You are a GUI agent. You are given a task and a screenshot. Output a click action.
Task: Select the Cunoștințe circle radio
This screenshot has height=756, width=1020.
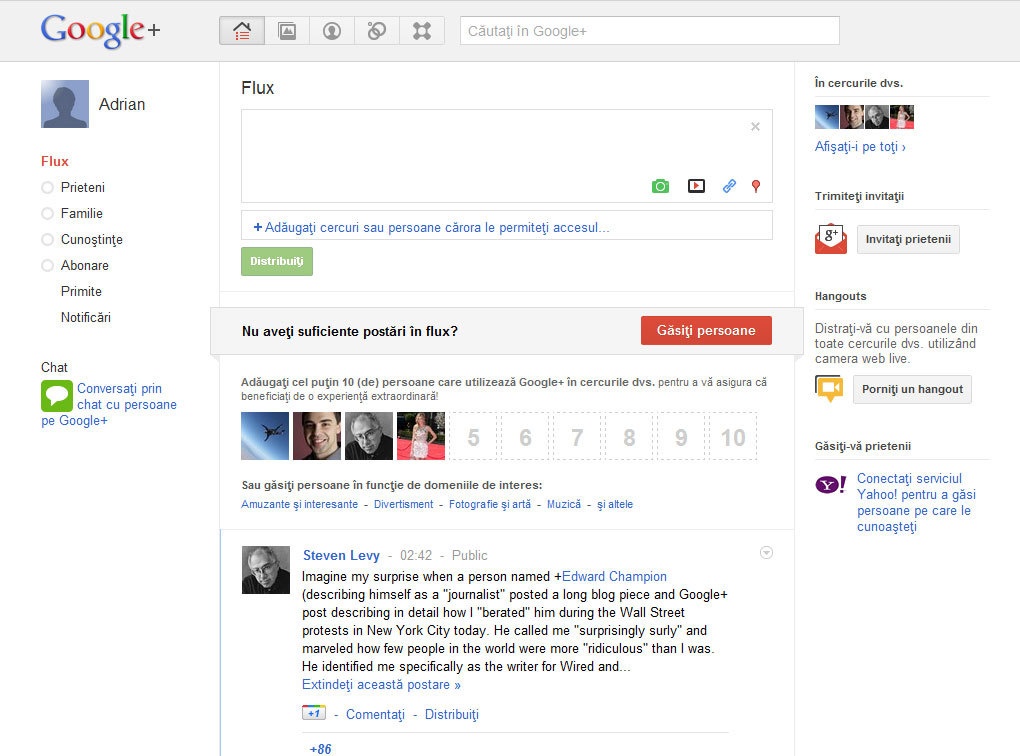47,239
